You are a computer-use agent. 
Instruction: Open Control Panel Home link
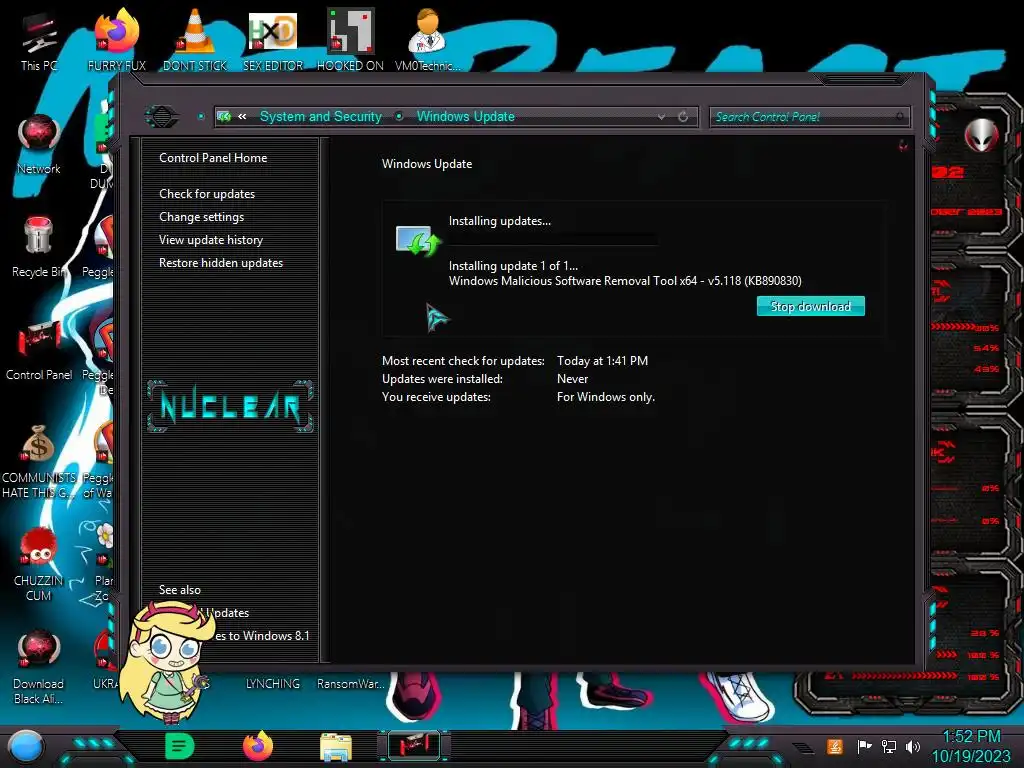tap(213, 157)
